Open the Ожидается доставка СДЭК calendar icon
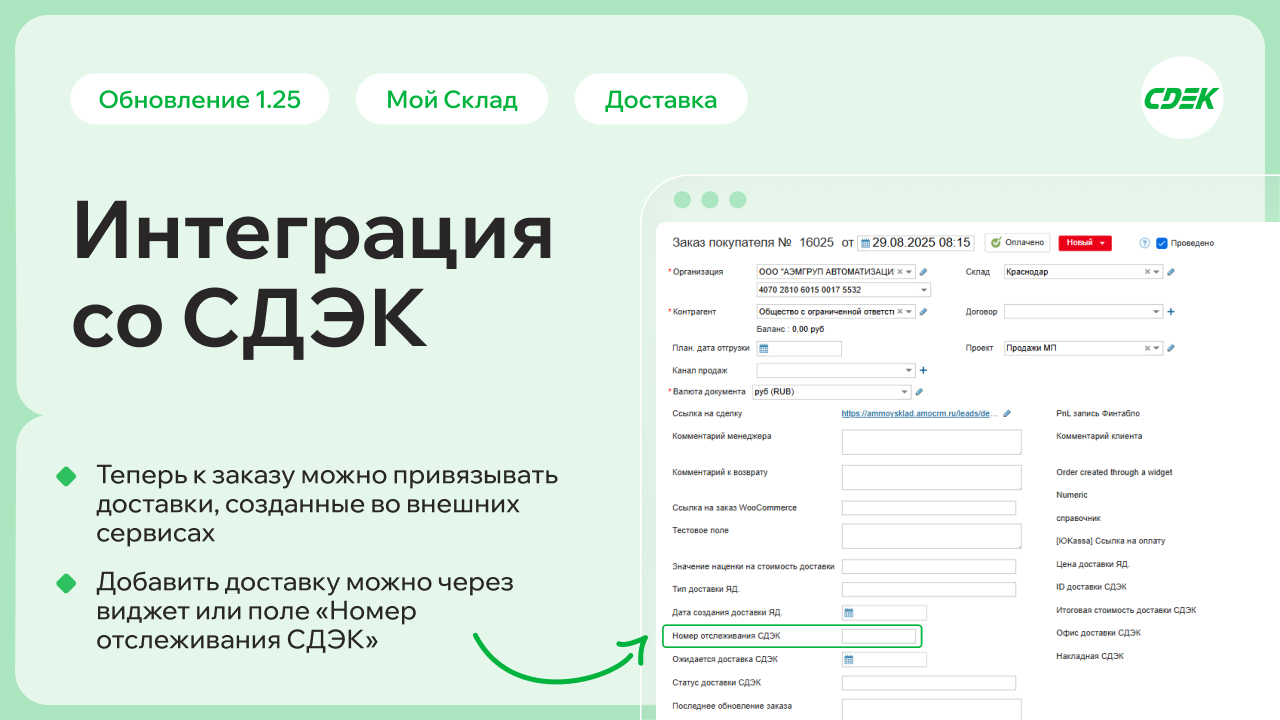This screenshot has width=1280, height=720. (x=849, y=660)
